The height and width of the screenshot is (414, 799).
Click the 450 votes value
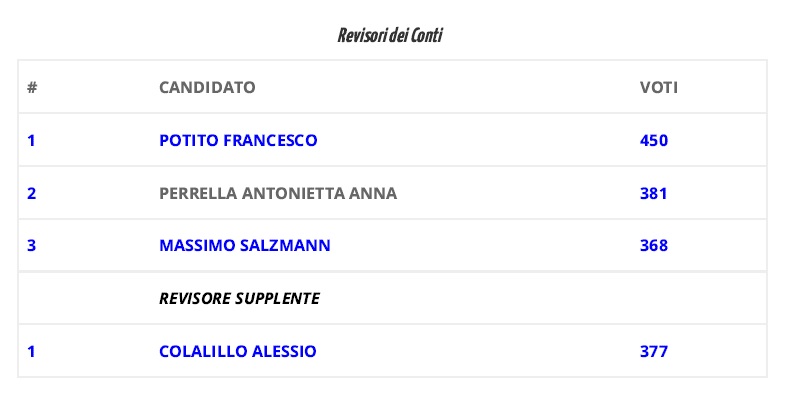click(654, 140)
